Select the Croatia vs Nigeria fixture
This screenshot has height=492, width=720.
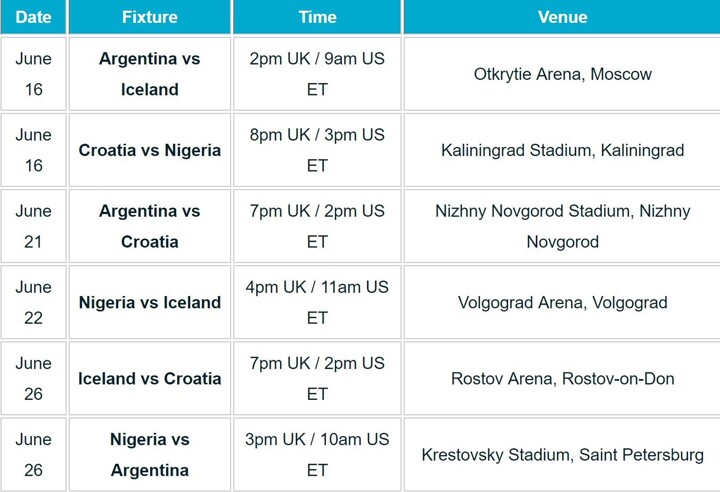149,150
